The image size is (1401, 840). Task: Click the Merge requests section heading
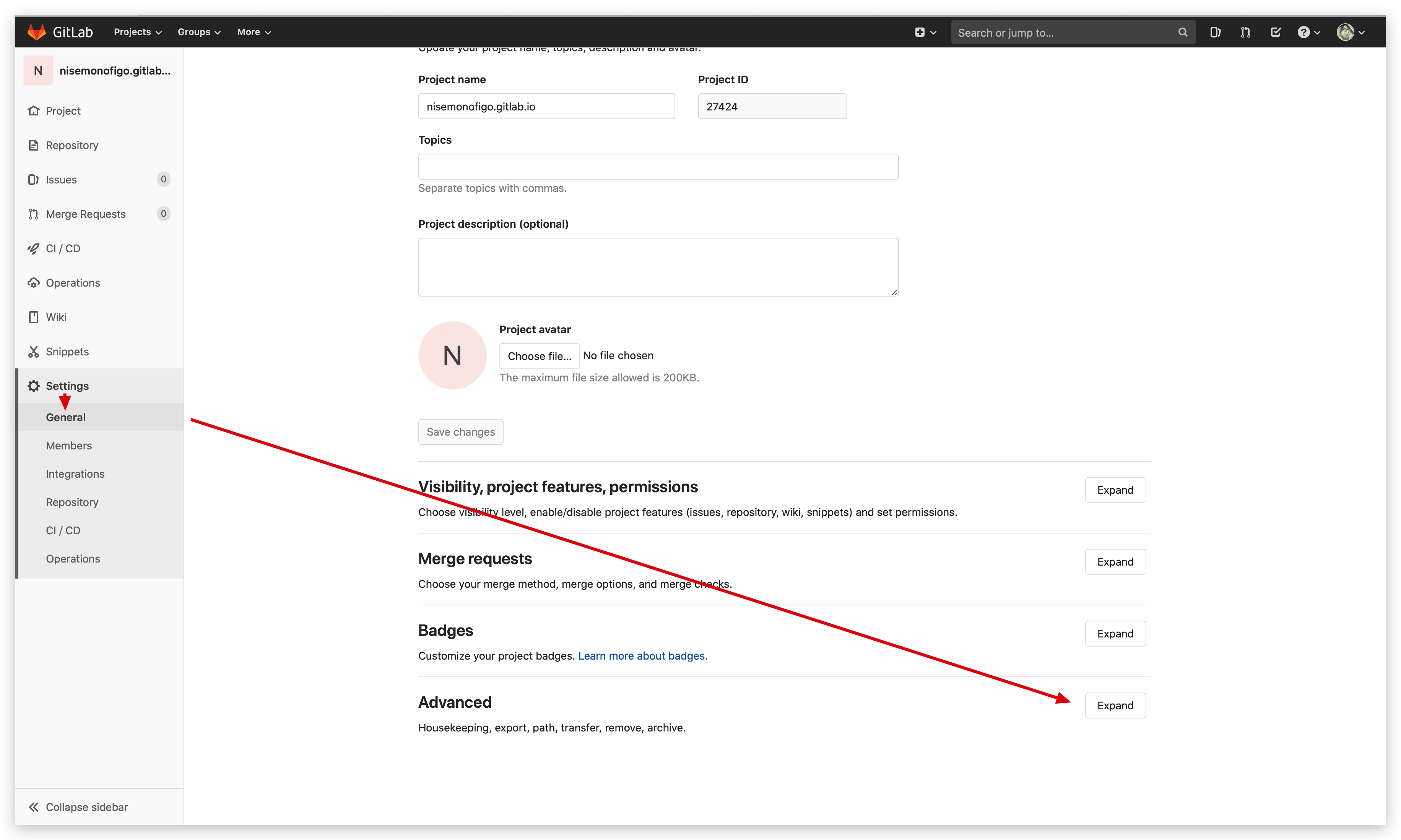(475, 559)
